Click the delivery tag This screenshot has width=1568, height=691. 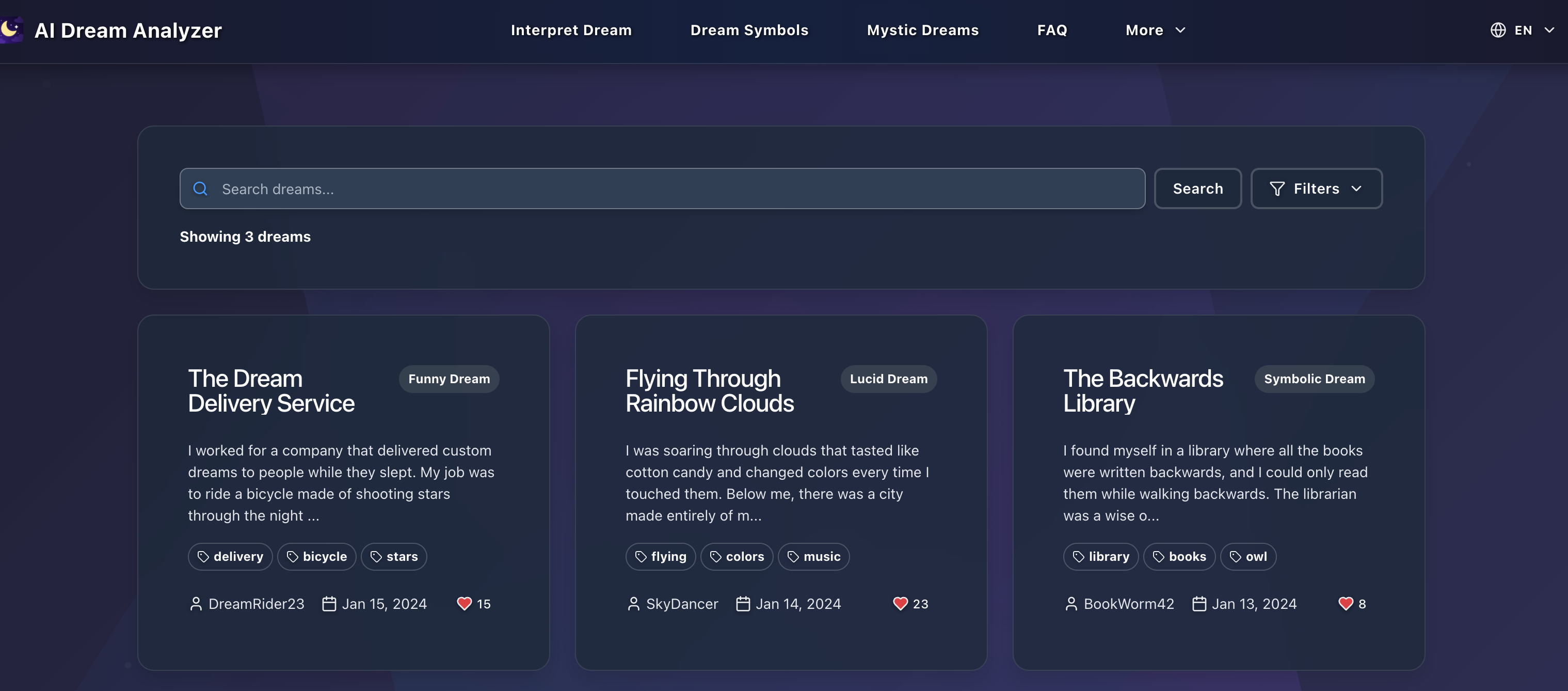pyautogui.click(x=230, y=556)
